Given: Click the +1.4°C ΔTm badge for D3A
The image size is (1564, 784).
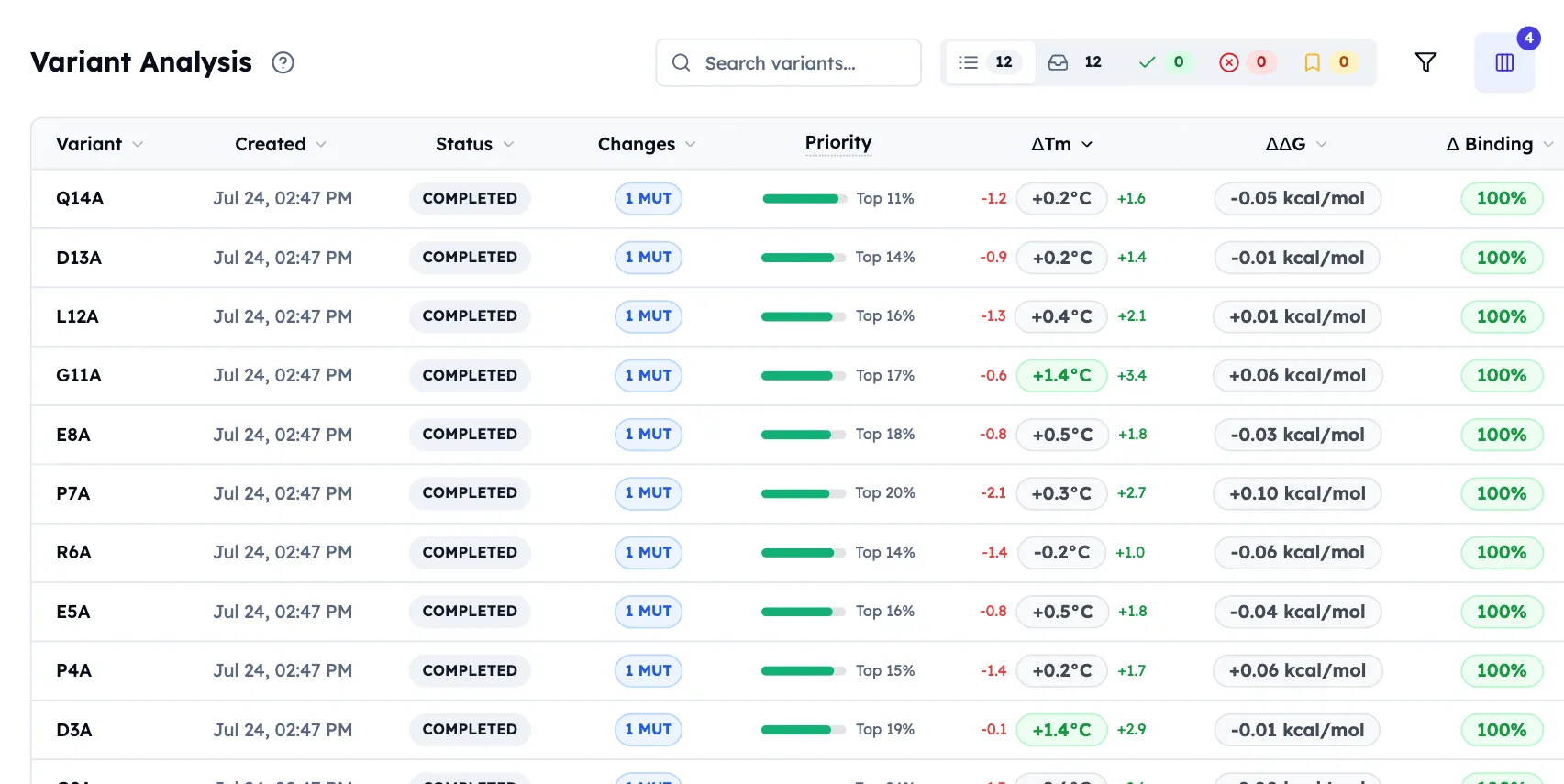Looking at the screenshot, I should 1061,730.
